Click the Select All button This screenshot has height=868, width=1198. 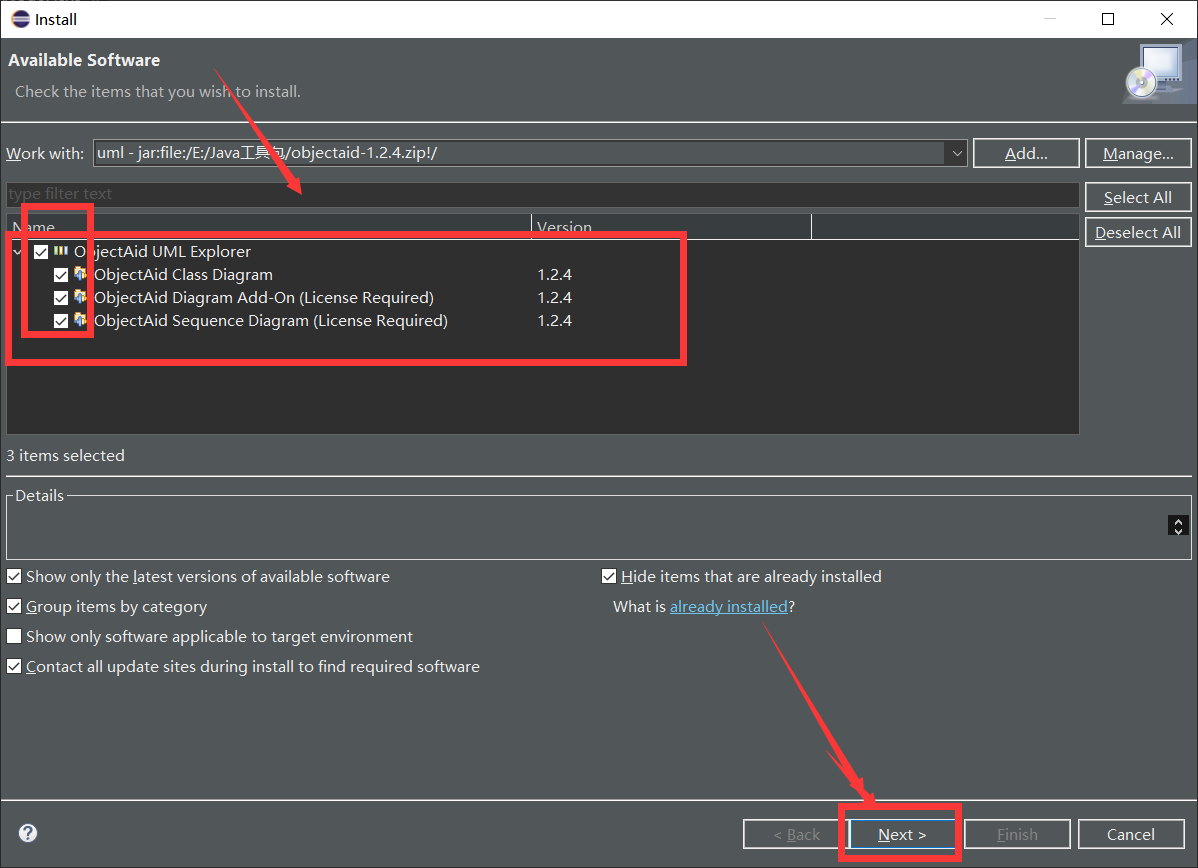tap(1138, 197)
